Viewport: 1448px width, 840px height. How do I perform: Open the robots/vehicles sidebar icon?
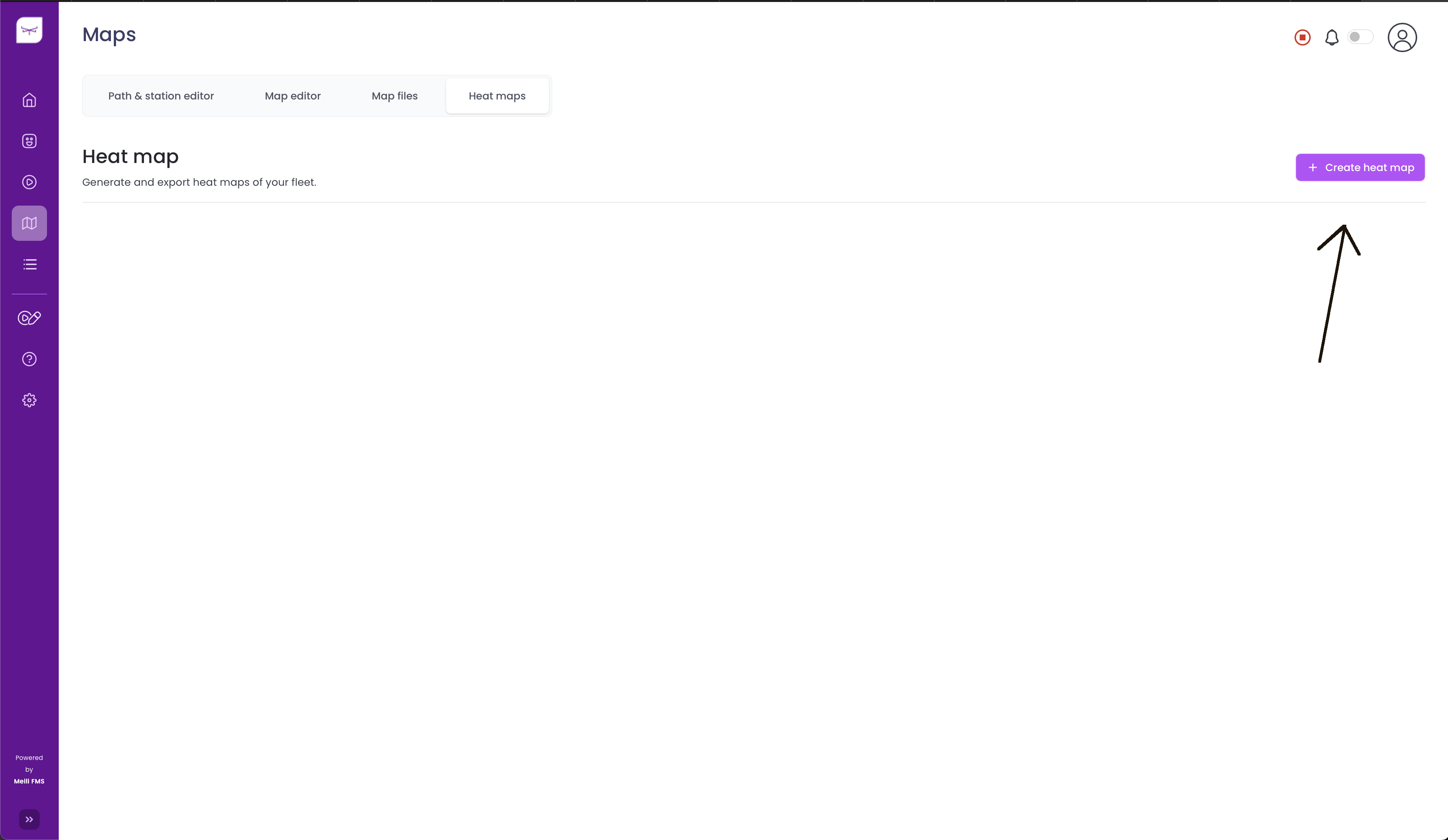click(29, 141)
